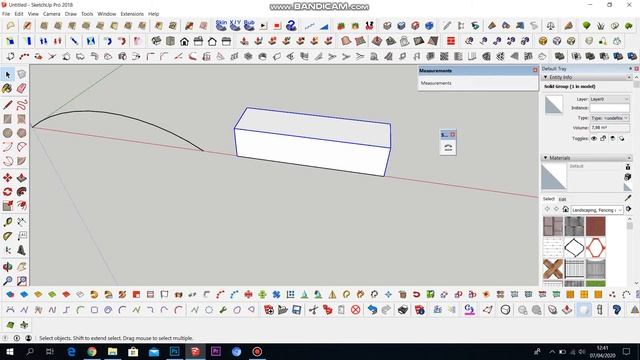This screenshot has width=640, height=360.
Task: Open the Draw menu
Action: (x=71, y=14)
